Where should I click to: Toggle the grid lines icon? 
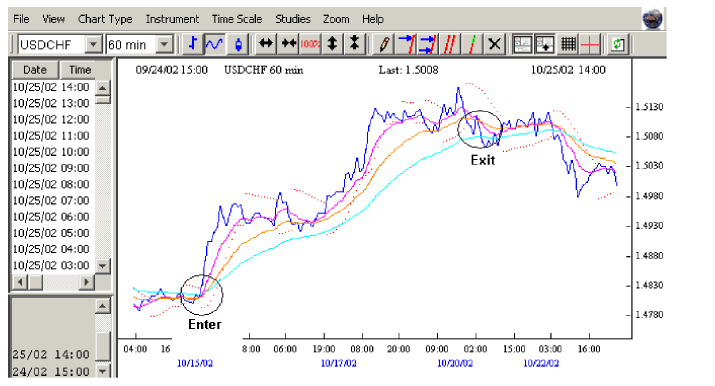pyautogui.click(x=568, y=44)
